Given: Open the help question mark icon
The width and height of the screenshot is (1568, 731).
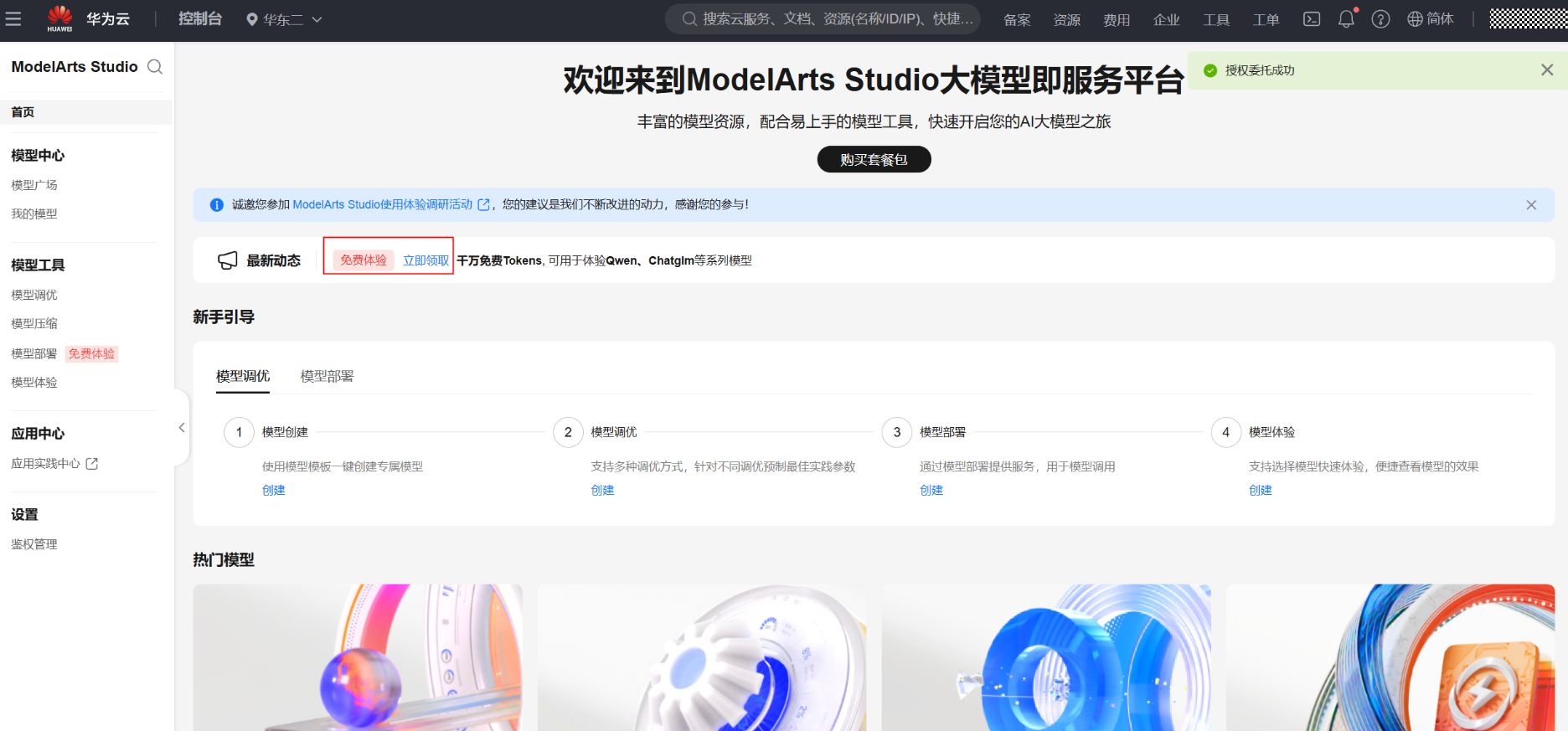Looking at the screenshot, I should click(x=1380, y=19).
